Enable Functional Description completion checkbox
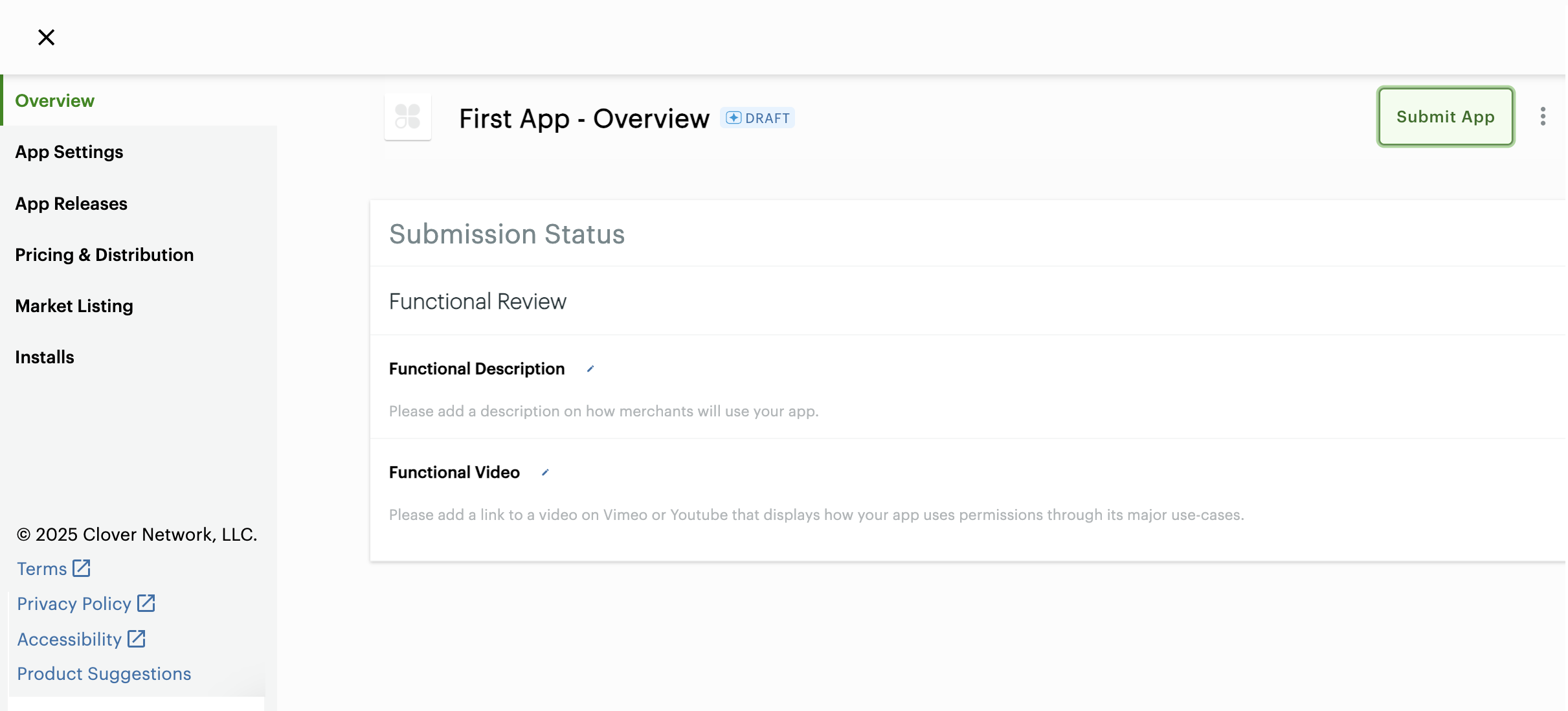1568x711 pixels. point(591,368)
